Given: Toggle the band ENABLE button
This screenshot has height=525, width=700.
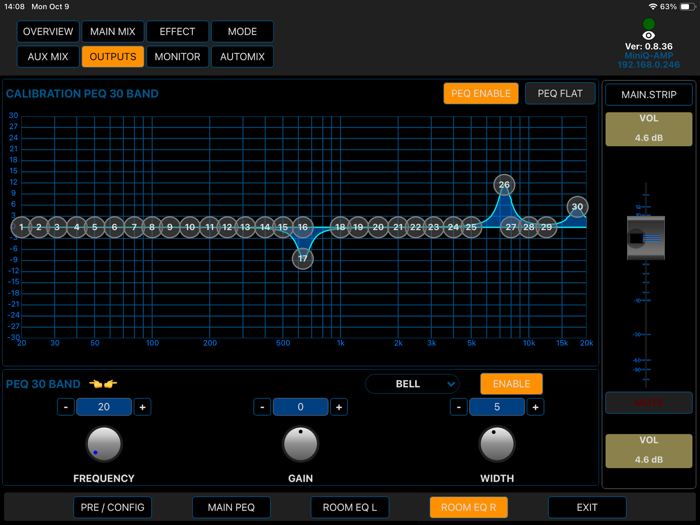Looking at the screenshot, I should (512, 384).
